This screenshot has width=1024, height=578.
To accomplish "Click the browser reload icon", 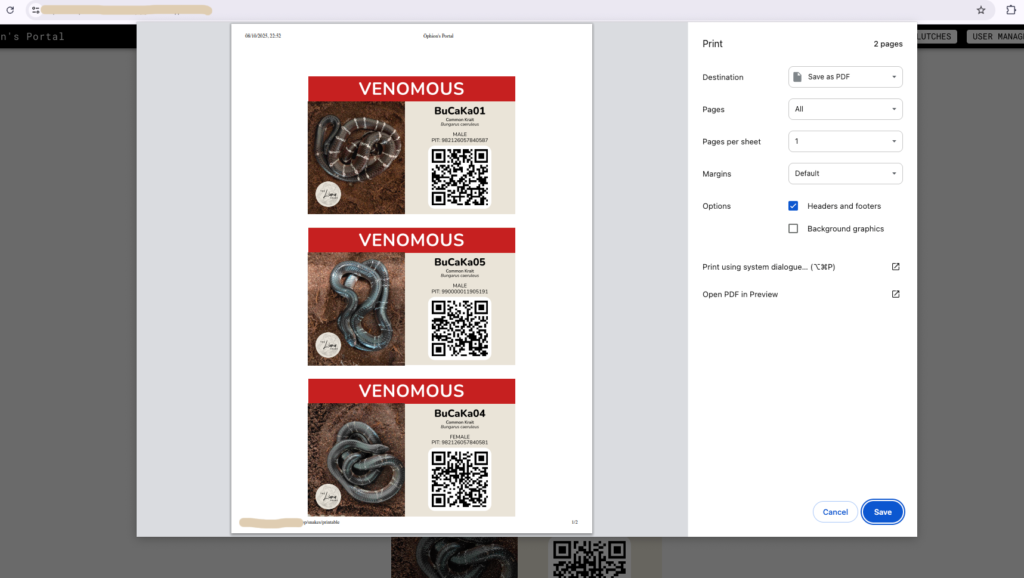I will (10, 10).
